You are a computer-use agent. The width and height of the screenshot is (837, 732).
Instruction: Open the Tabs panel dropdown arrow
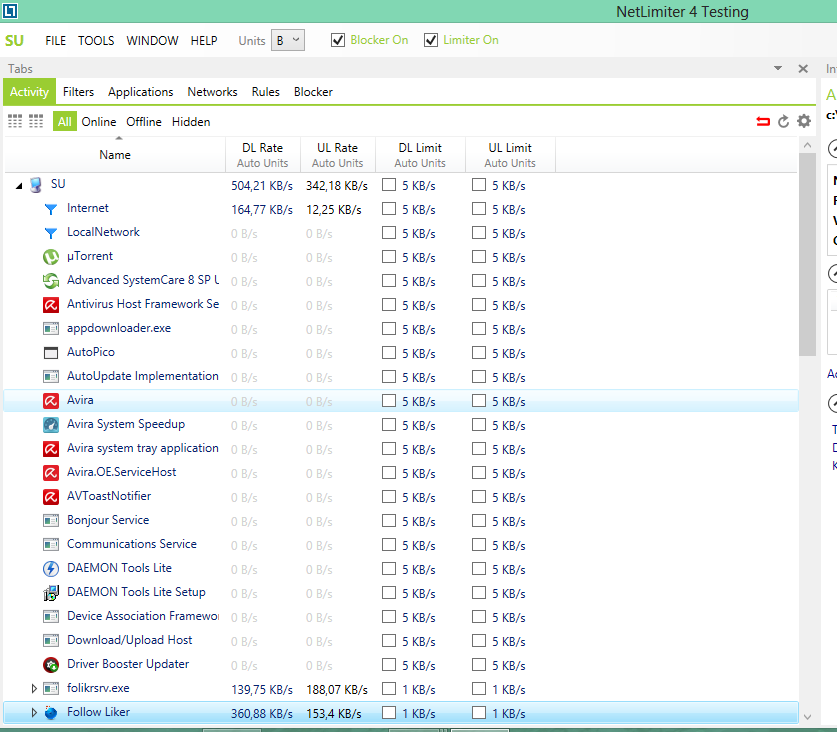[778, 68]
